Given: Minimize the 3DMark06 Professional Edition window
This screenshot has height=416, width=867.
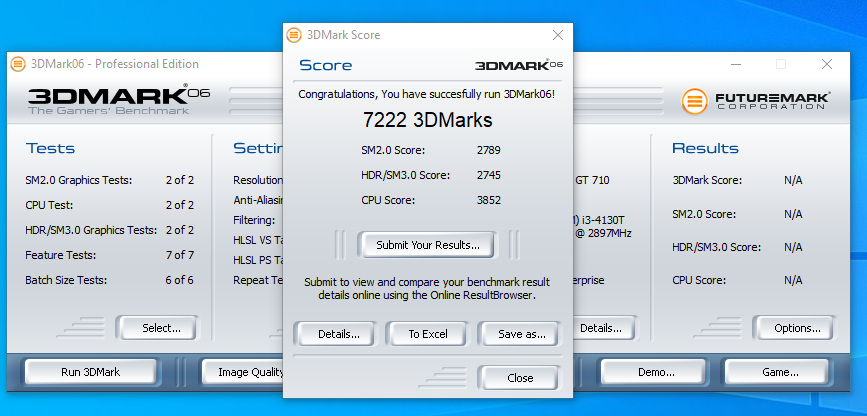Looking at the screenshot, I should pos(735,64).
